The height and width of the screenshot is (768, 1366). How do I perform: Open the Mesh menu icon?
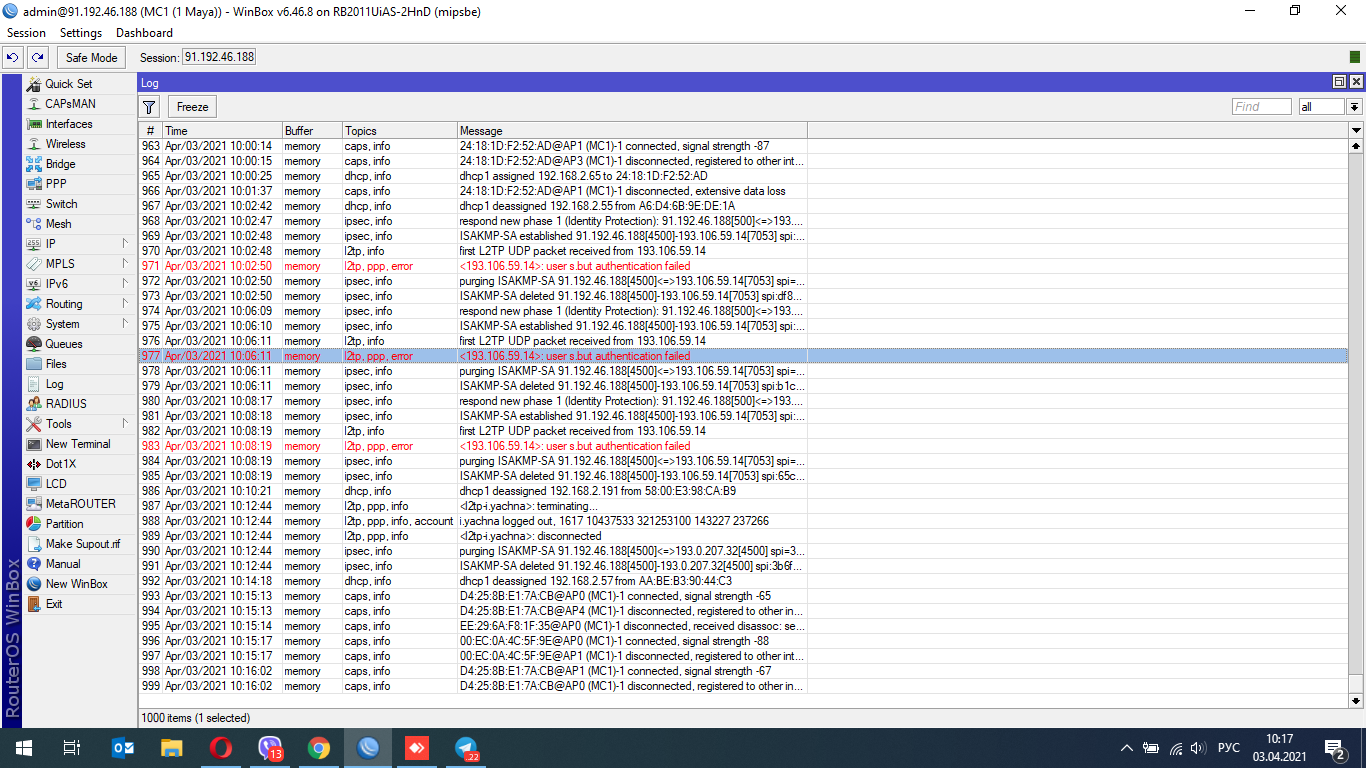click(x=34, y=224)
